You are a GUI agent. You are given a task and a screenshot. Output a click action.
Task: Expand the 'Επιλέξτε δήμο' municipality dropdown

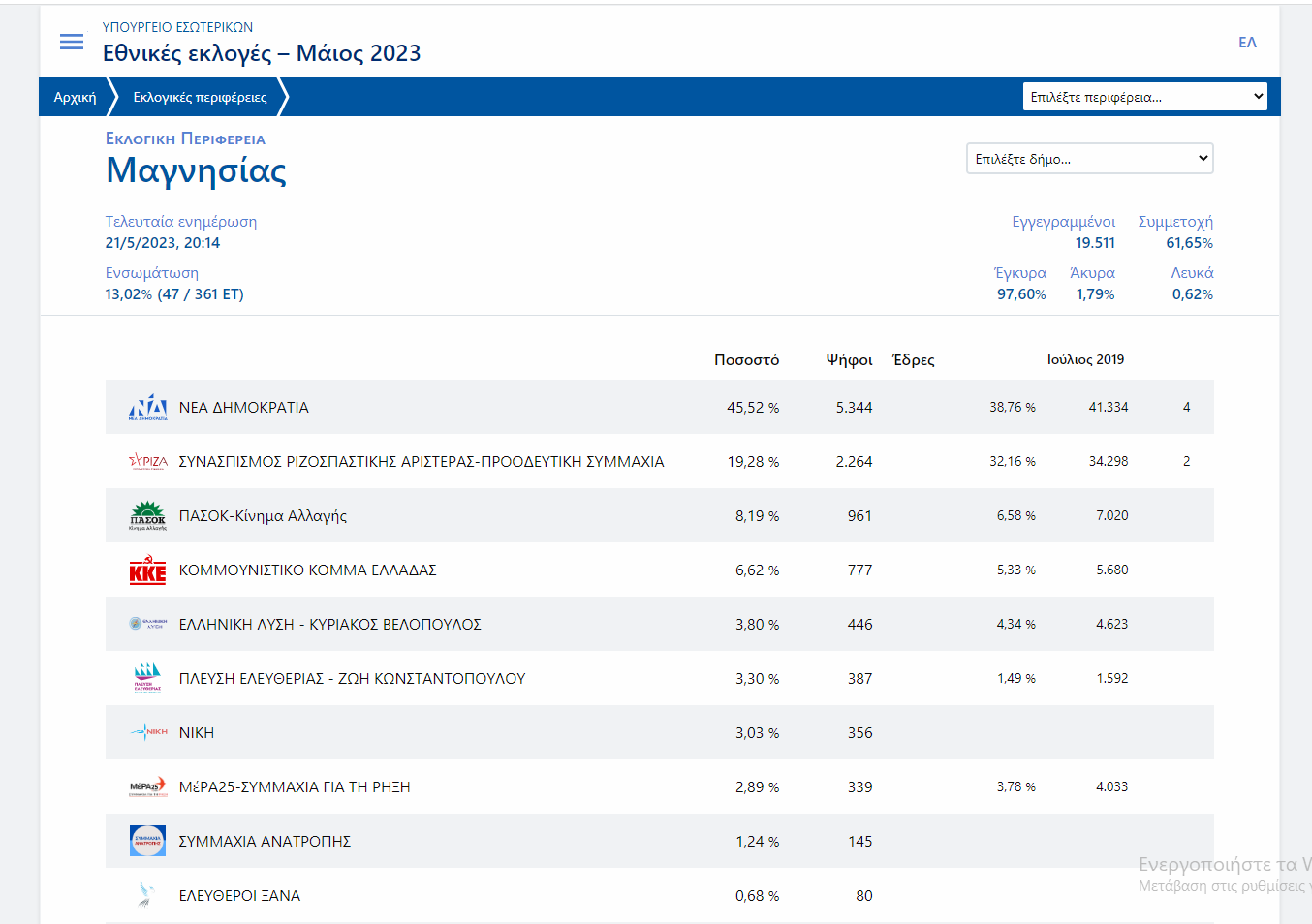(1089, 159)
